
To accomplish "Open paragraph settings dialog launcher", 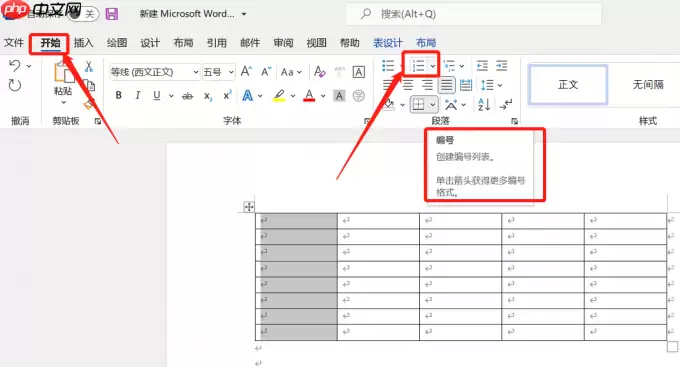I will pyautogui.click(x=514, y=121).
